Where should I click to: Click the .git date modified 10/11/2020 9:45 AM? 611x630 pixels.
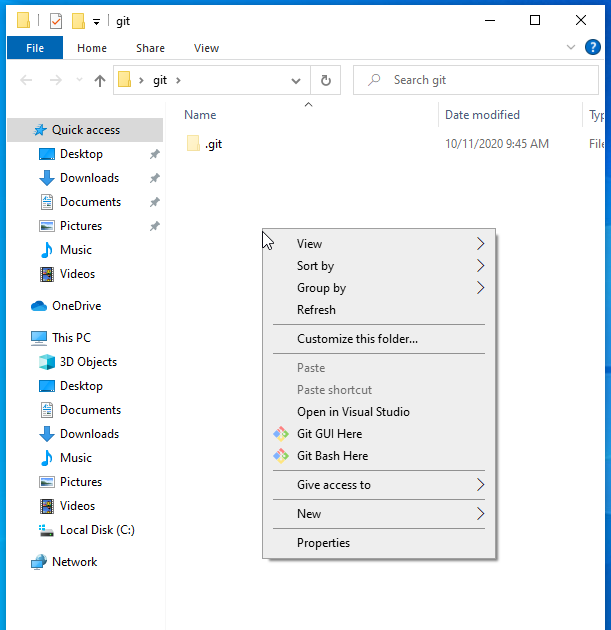497,144
